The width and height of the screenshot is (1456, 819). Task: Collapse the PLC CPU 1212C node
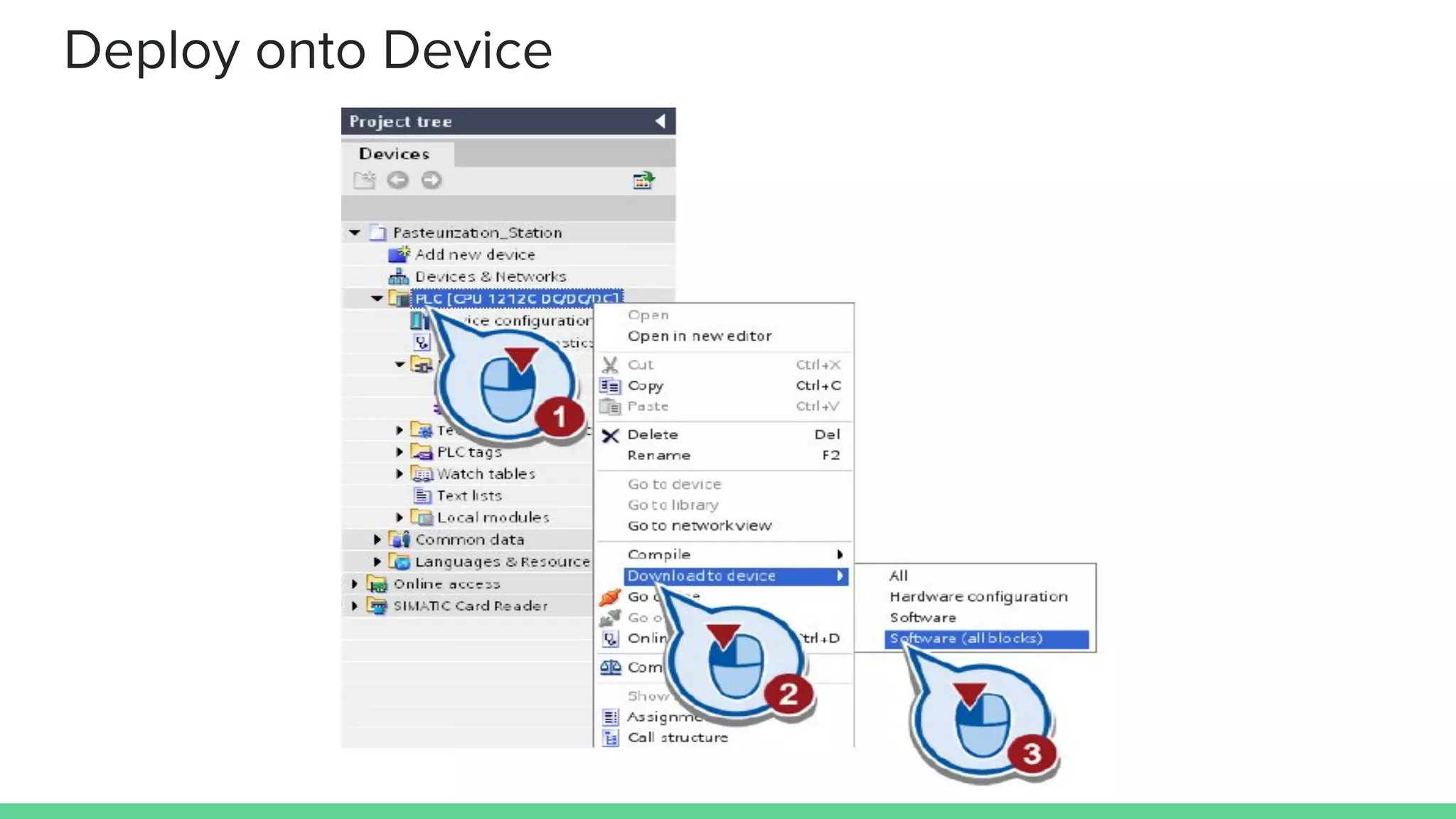coord(377,299)
